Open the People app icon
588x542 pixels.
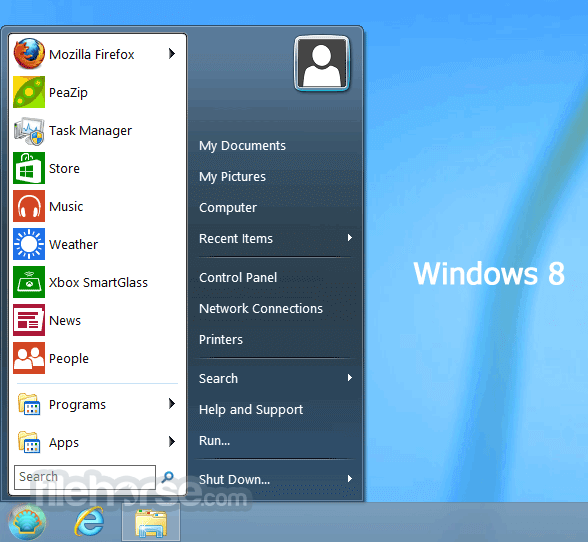(x=29, y=358)
